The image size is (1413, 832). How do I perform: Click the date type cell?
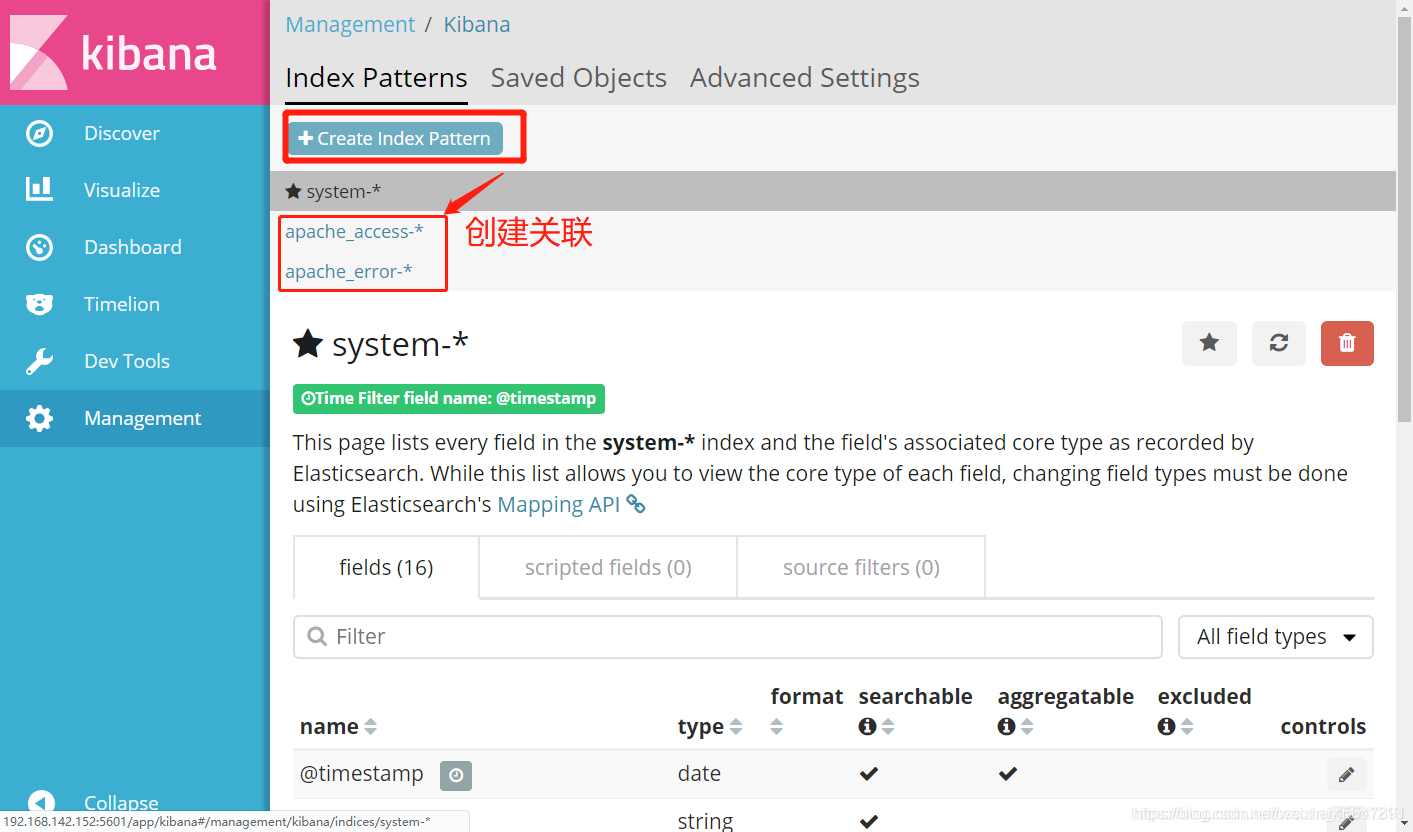click(699, 773)
